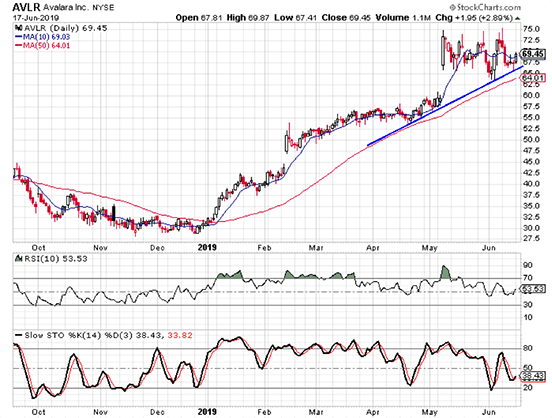Click the Volume 1.1M value
Viewport: 552px width, 418px height.
pyautogui.click(x=403, y=18)
